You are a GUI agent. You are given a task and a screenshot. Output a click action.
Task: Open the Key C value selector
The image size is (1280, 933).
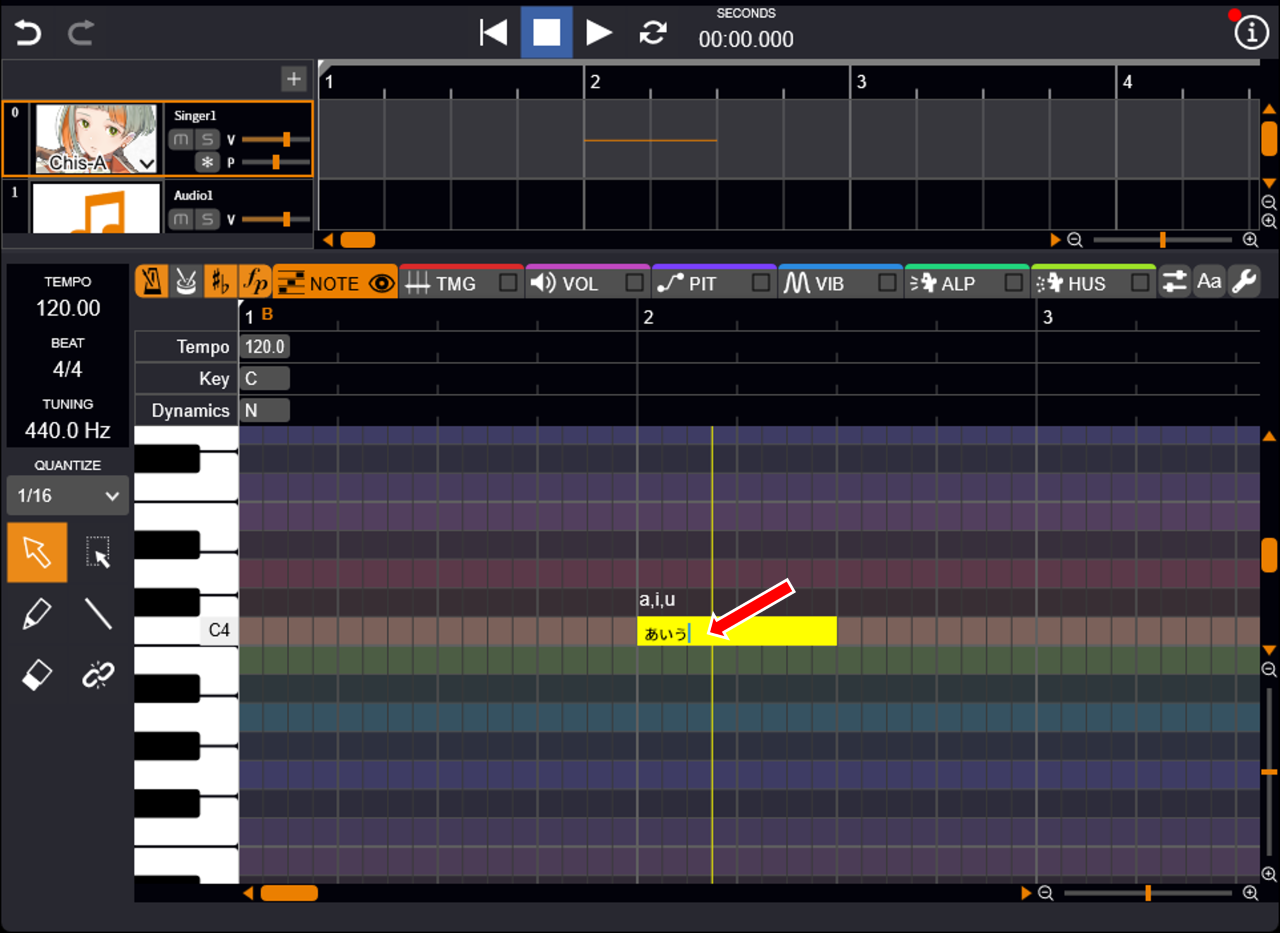click(265, 379)
